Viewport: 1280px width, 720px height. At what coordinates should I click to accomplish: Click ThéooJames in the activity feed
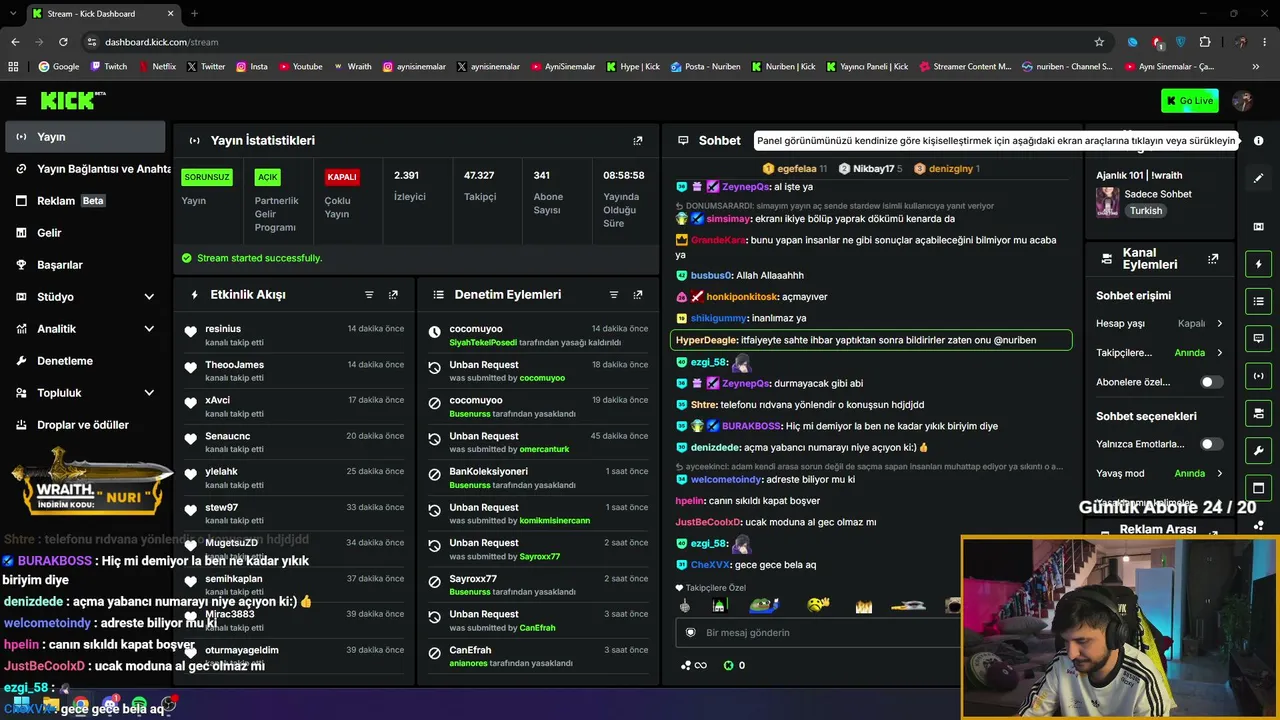tap(235, 365)
